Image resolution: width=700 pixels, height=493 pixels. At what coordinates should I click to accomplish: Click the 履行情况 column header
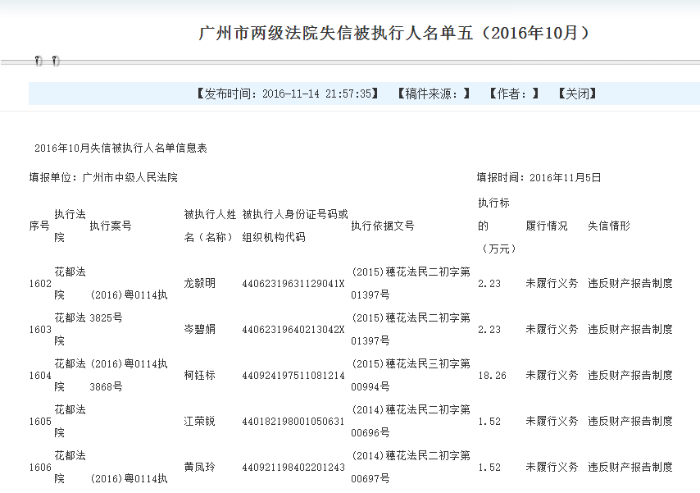pos(546,226)
